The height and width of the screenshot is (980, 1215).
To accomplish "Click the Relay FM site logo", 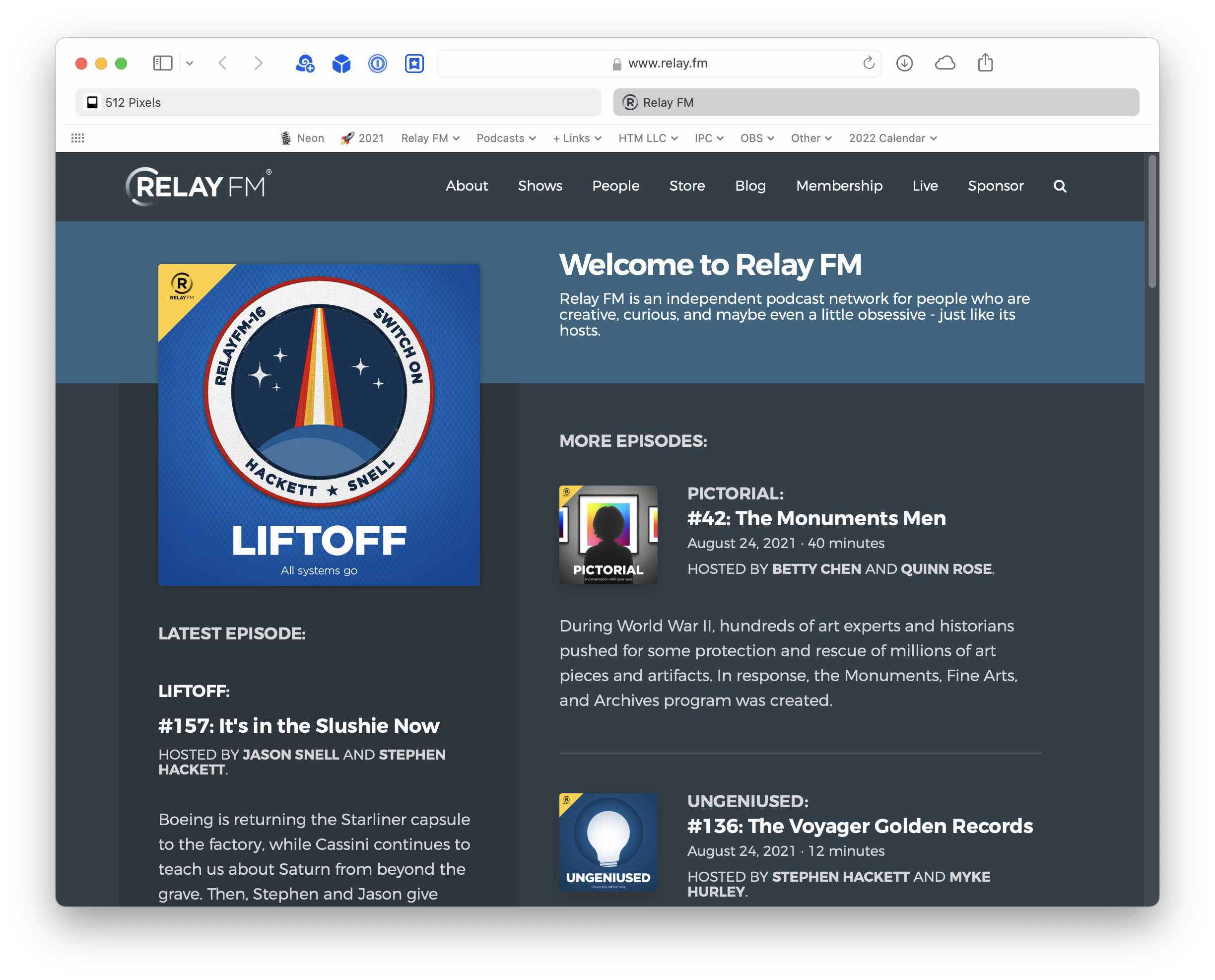I will [198, 186].
